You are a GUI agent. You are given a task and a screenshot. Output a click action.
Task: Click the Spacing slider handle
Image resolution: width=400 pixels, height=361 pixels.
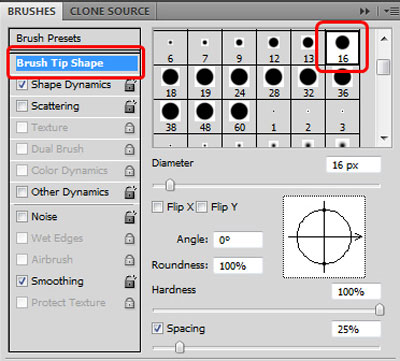[x=180, y=347]
